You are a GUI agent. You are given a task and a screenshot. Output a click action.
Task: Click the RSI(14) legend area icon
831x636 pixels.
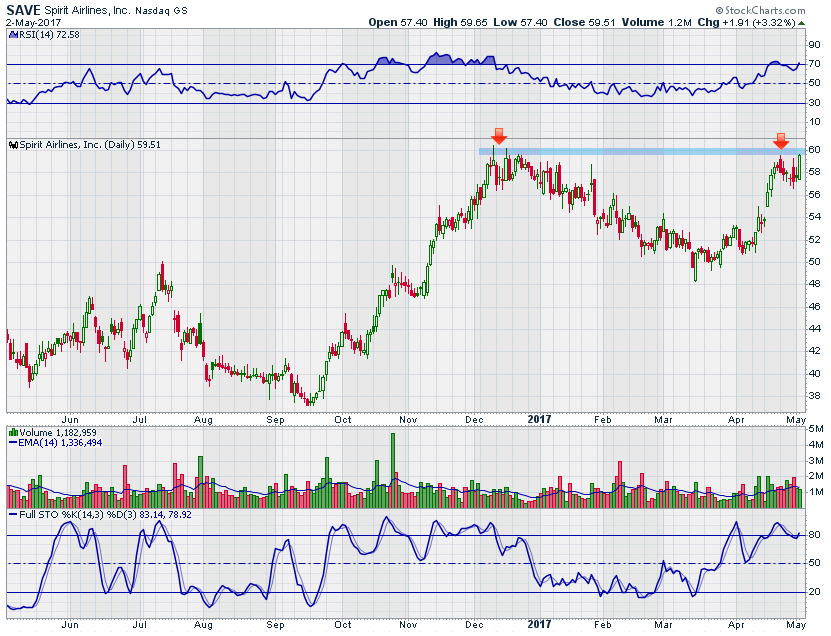click(x=11, y=35)
